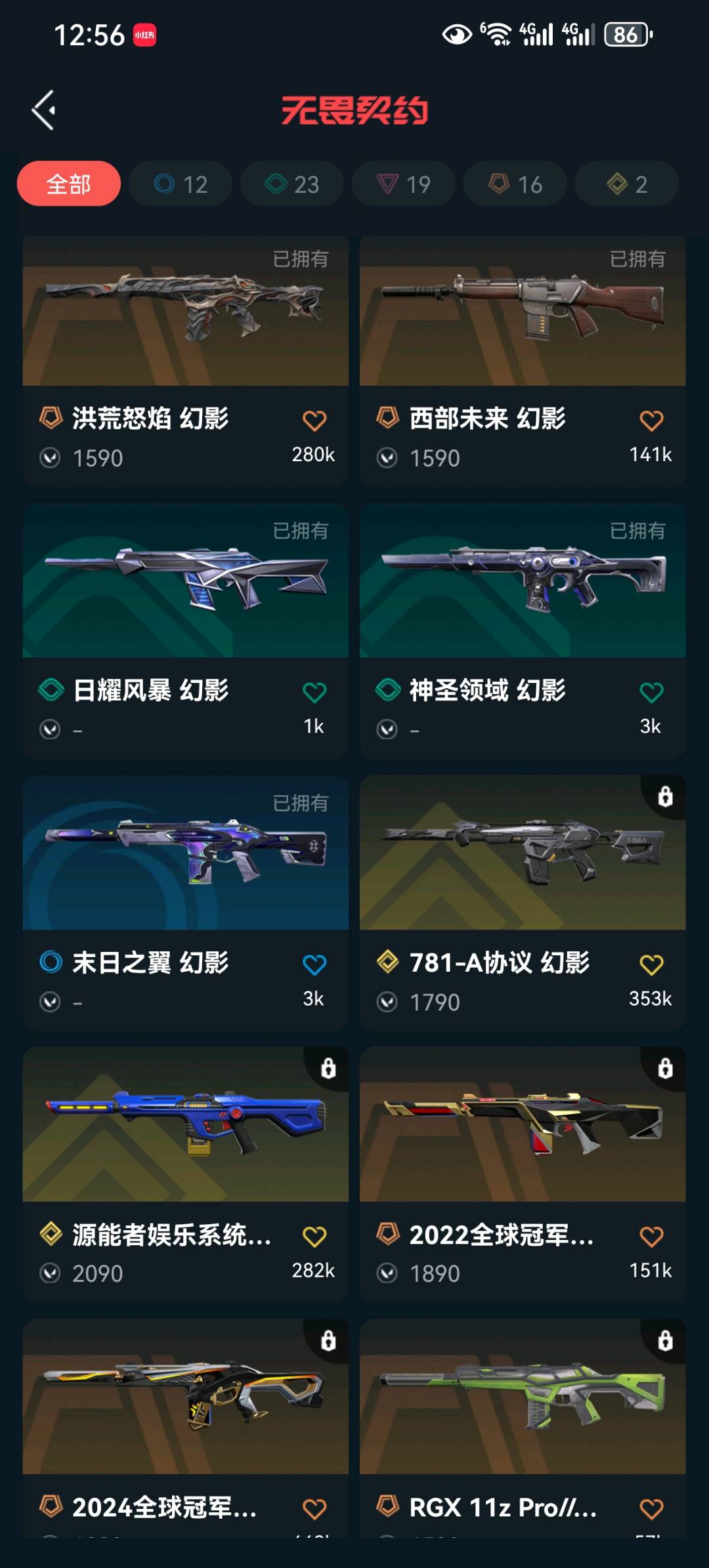Open 洪荒怒焰 幻影 weapon thumbnail
This screenshot has height=1568, width=709.
coord(185,311)
